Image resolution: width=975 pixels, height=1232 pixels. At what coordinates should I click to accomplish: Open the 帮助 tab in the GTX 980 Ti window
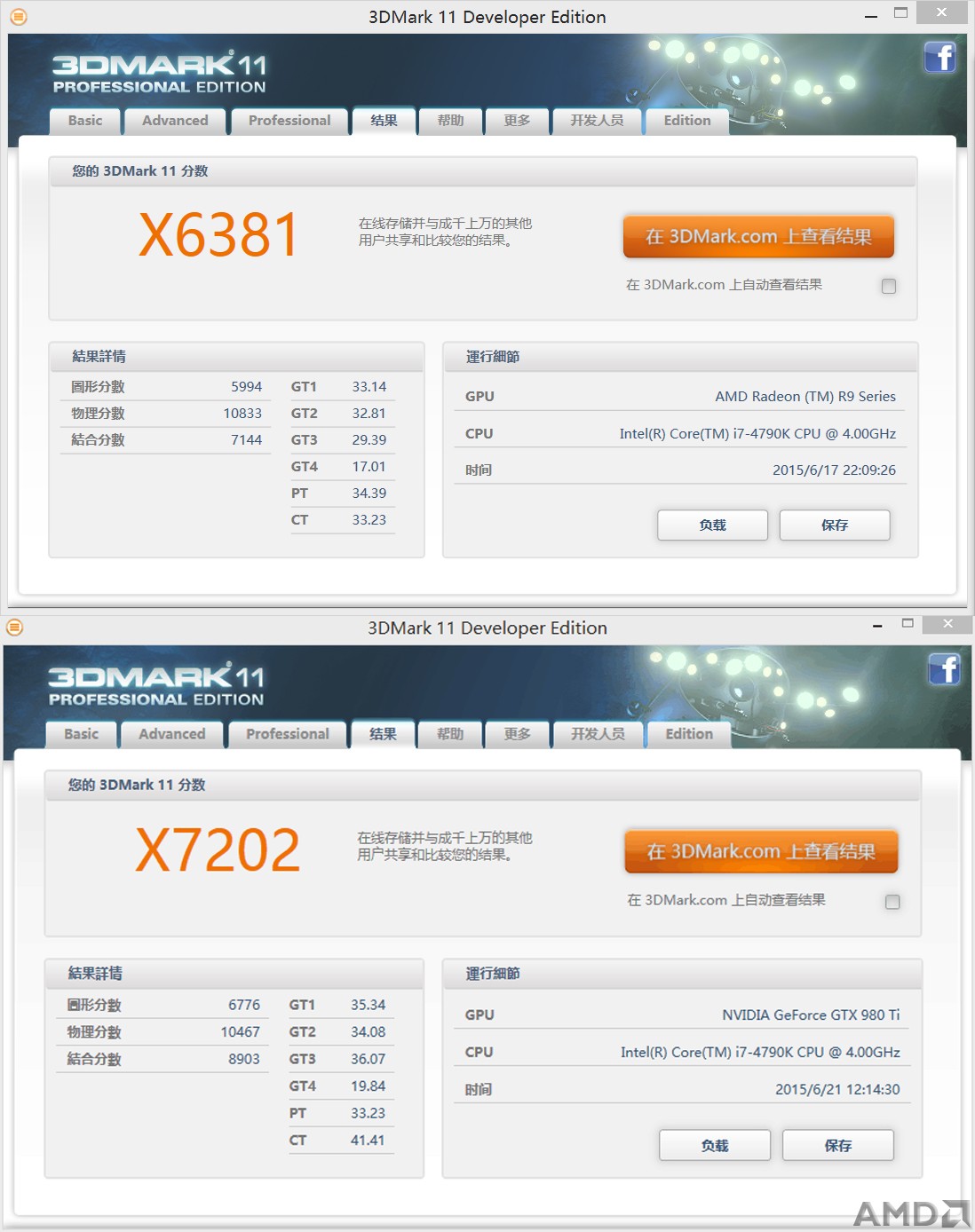tap(450, 734)
